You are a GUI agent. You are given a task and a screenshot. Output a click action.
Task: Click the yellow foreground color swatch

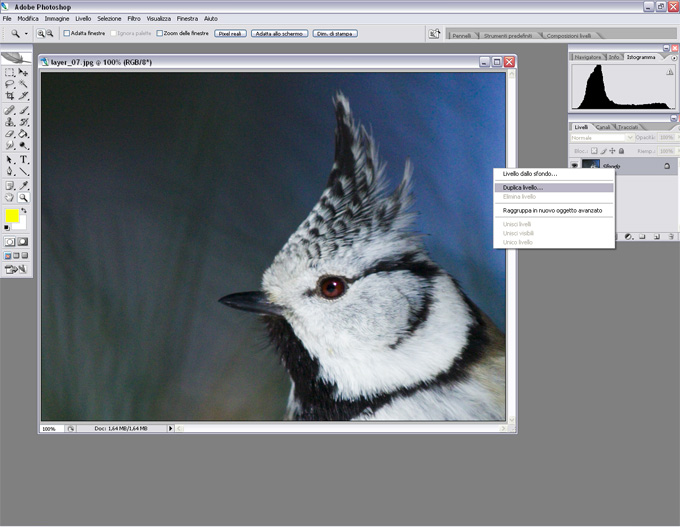coord(12,216)
